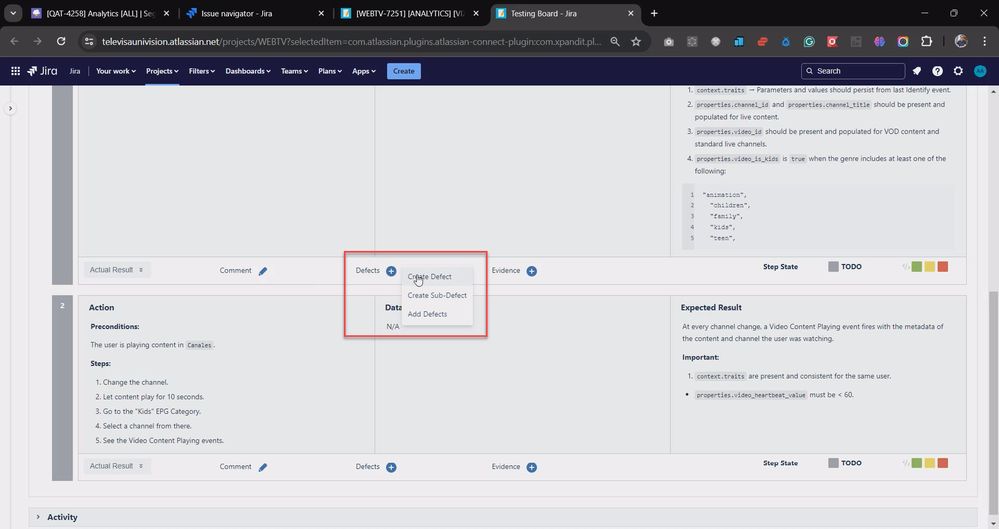Close the Testing Board - Jira tab
The width and height of the screenshot is (999, 529).
pos(631,13)
